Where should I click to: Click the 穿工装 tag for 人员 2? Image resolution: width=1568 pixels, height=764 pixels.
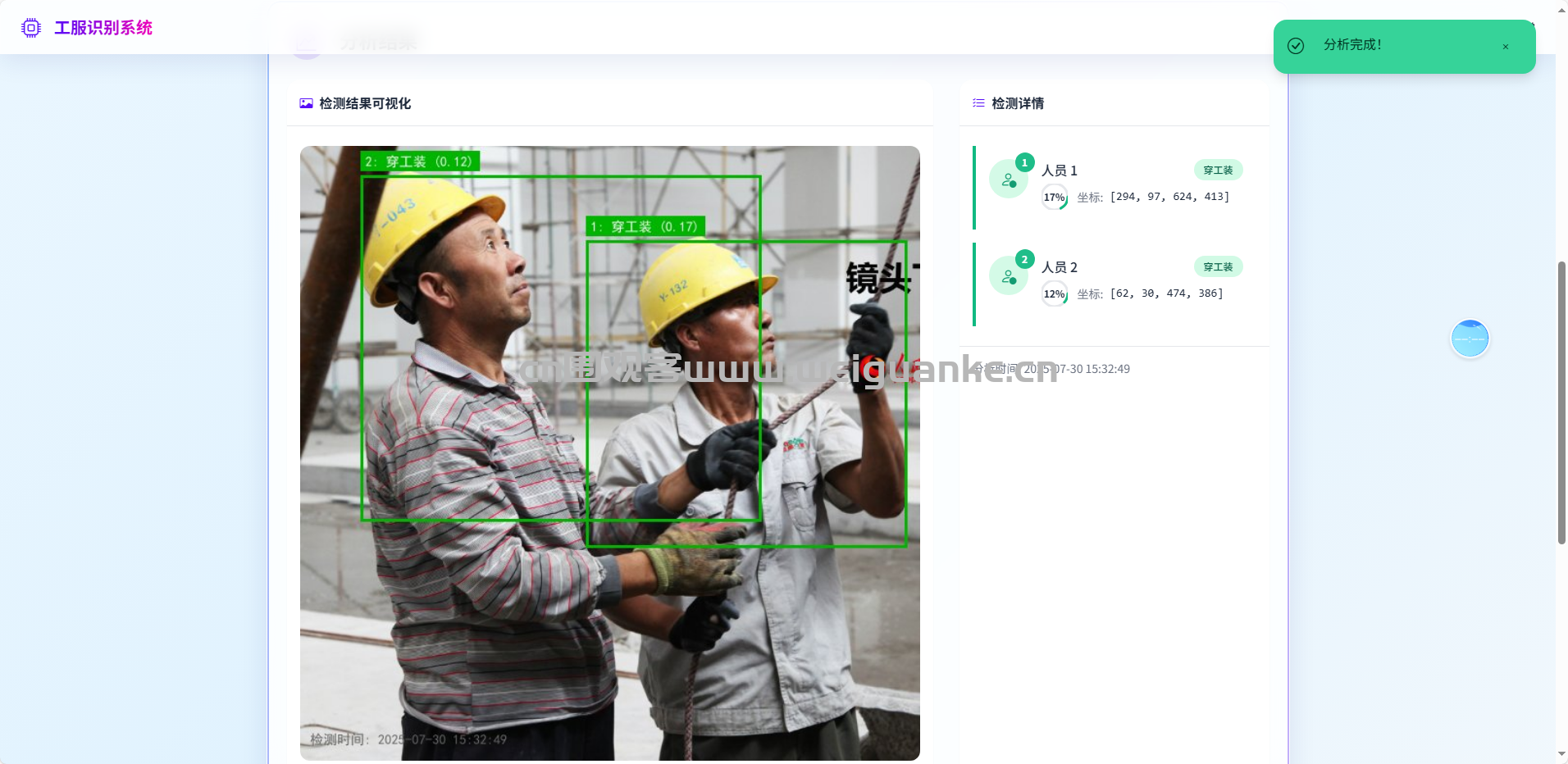(x=1218, y=267)
